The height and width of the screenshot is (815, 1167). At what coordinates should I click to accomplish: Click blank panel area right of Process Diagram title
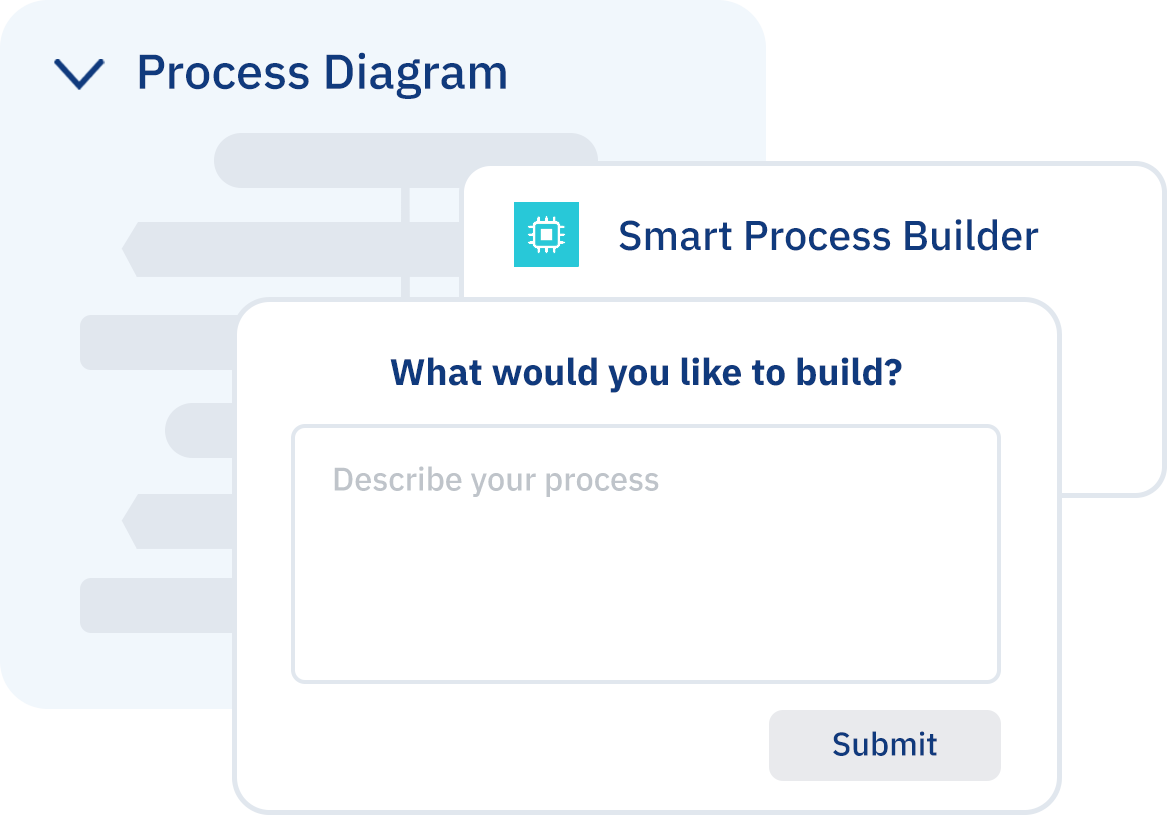pos(640,73)
